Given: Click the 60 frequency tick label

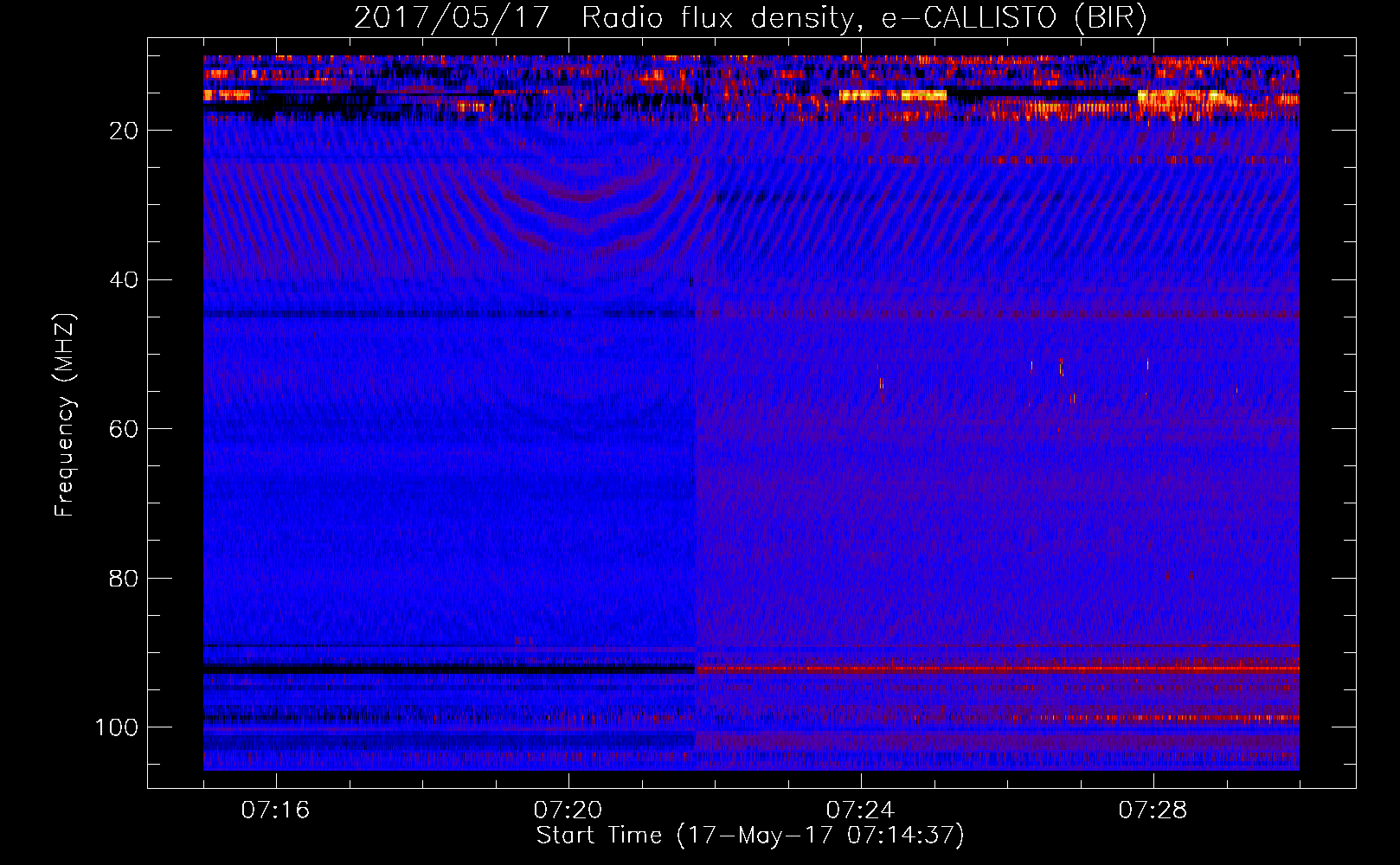Looking at the screenshot, I should [124, 429].
